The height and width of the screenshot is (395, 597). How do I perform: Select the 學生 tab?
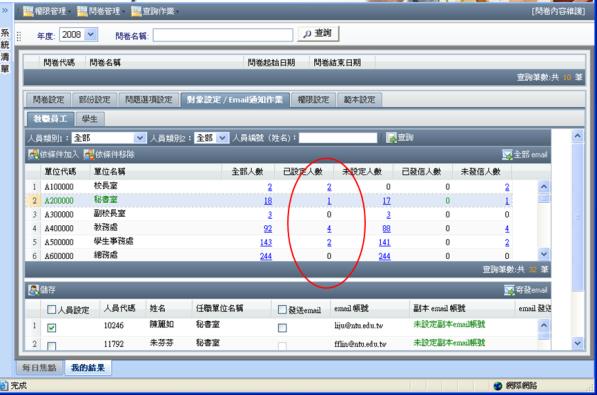90,119
